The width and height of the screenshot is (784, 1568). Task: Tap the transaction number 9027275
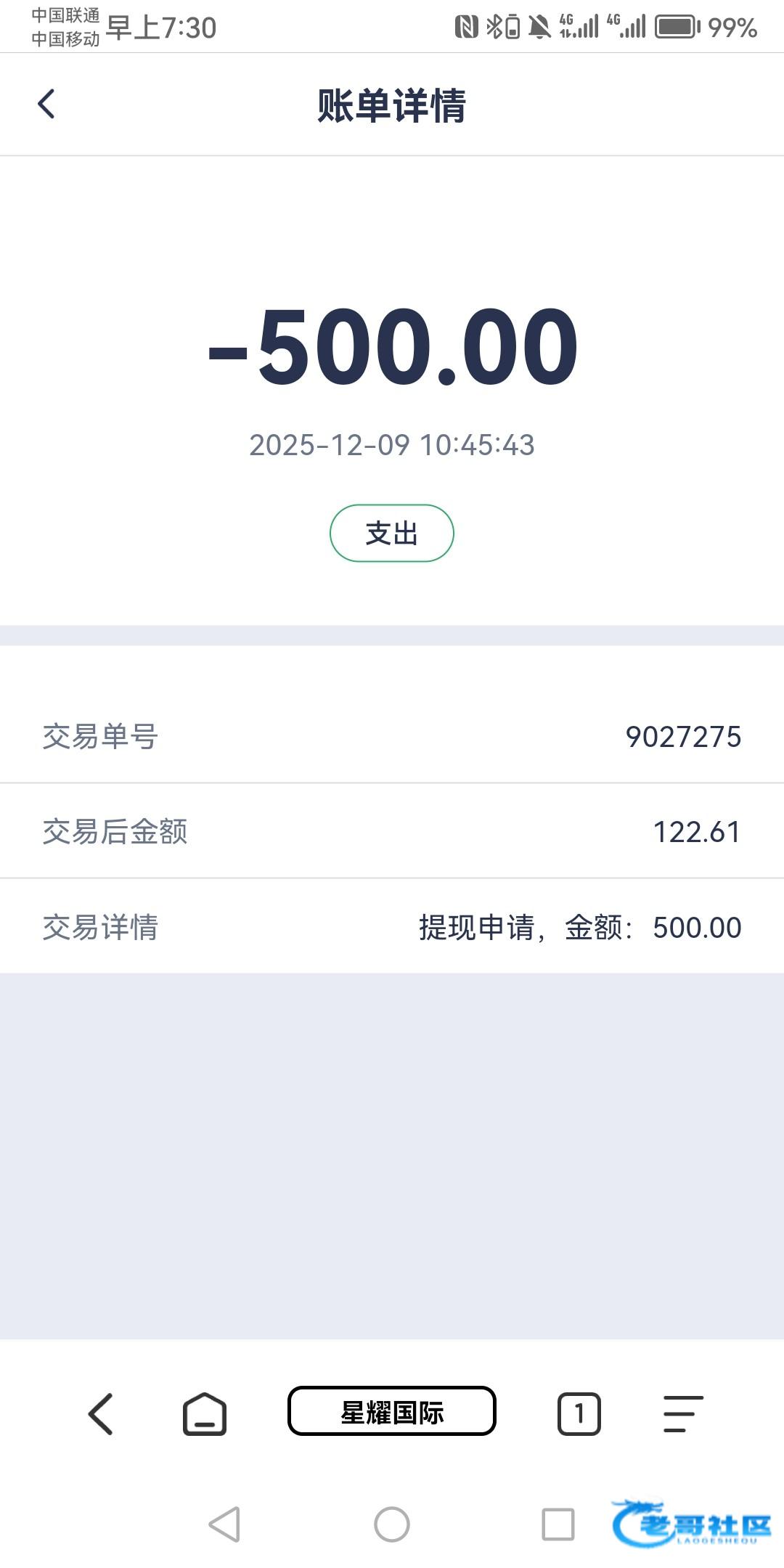683,737
